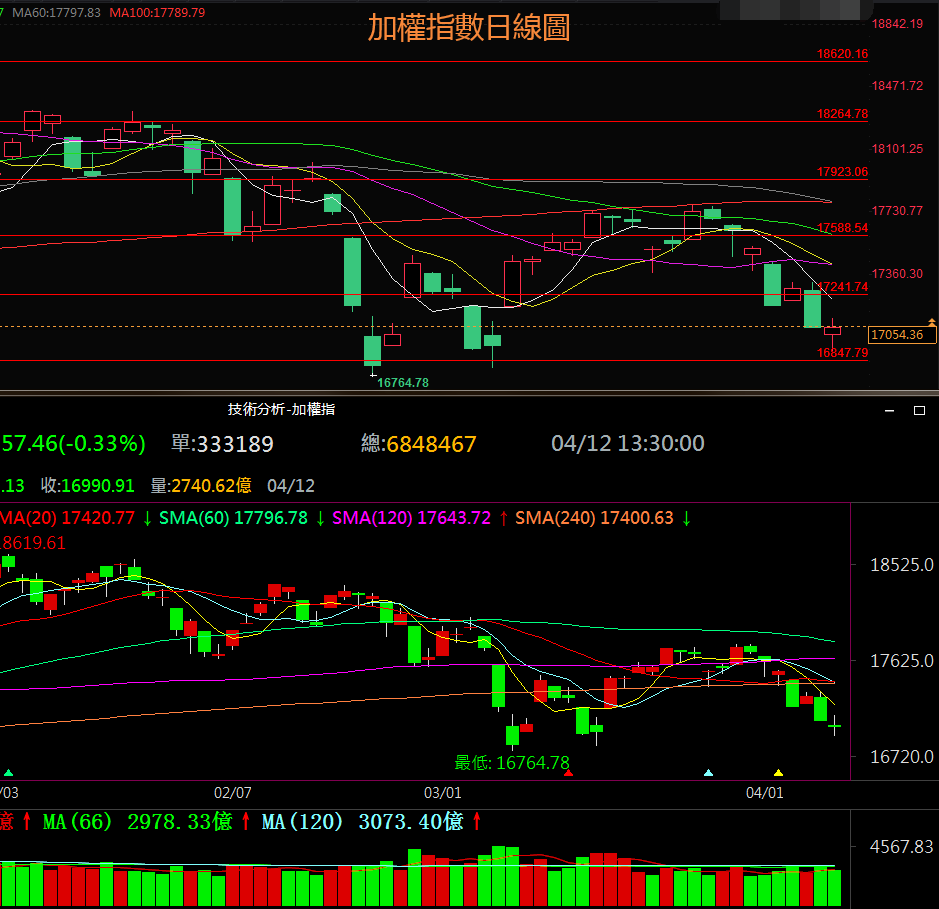Click the cyan triangle marker on date axis
The width and height of the screenshot is (939, 909).
(709, 772)
